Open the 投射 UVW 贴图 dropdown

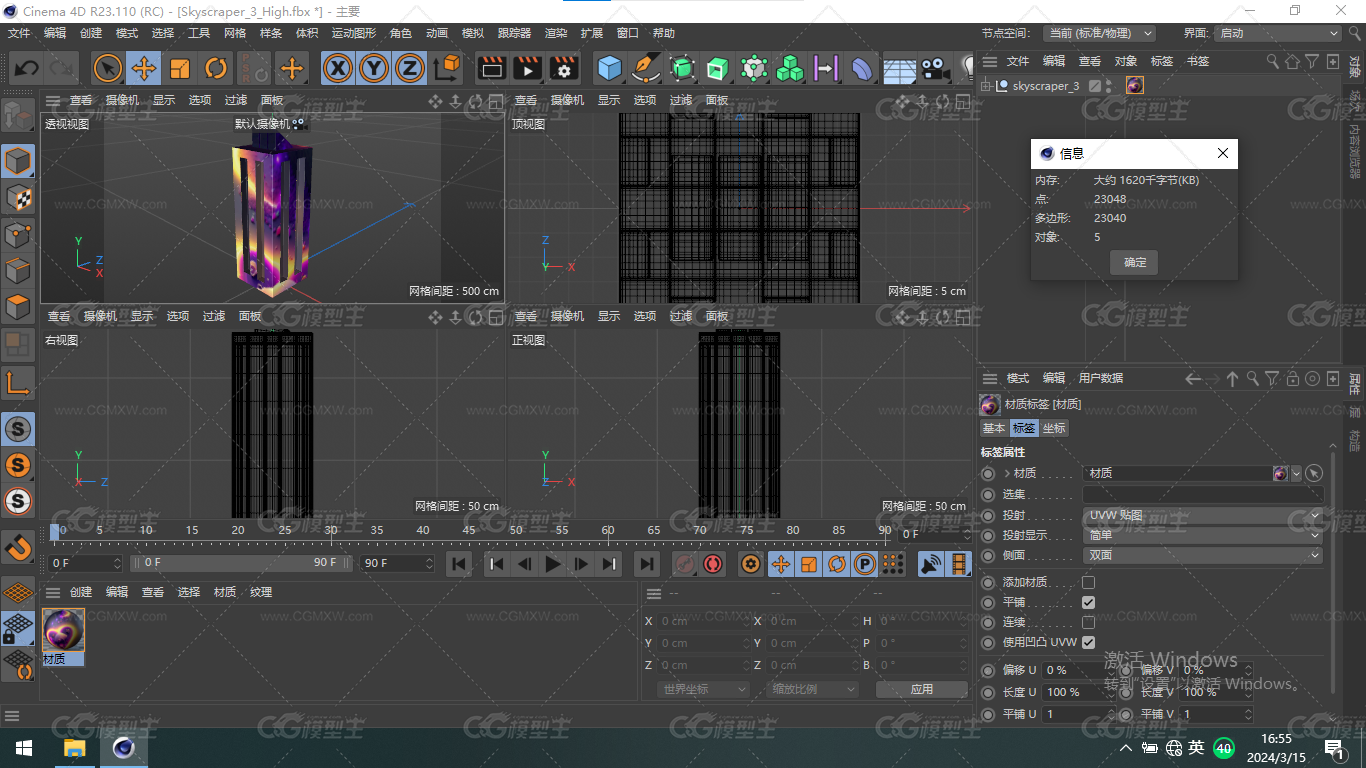(x=1203, y=515)
